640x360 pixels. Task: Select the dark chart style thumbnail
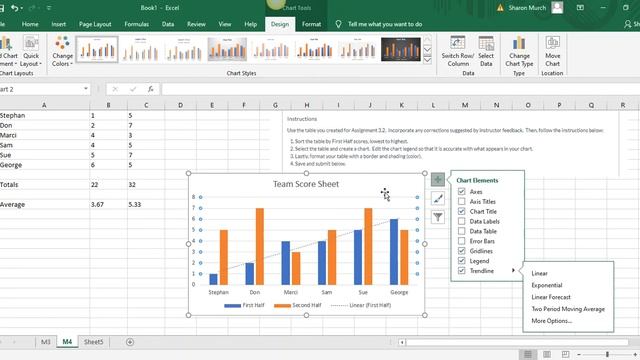coord(401,49)
